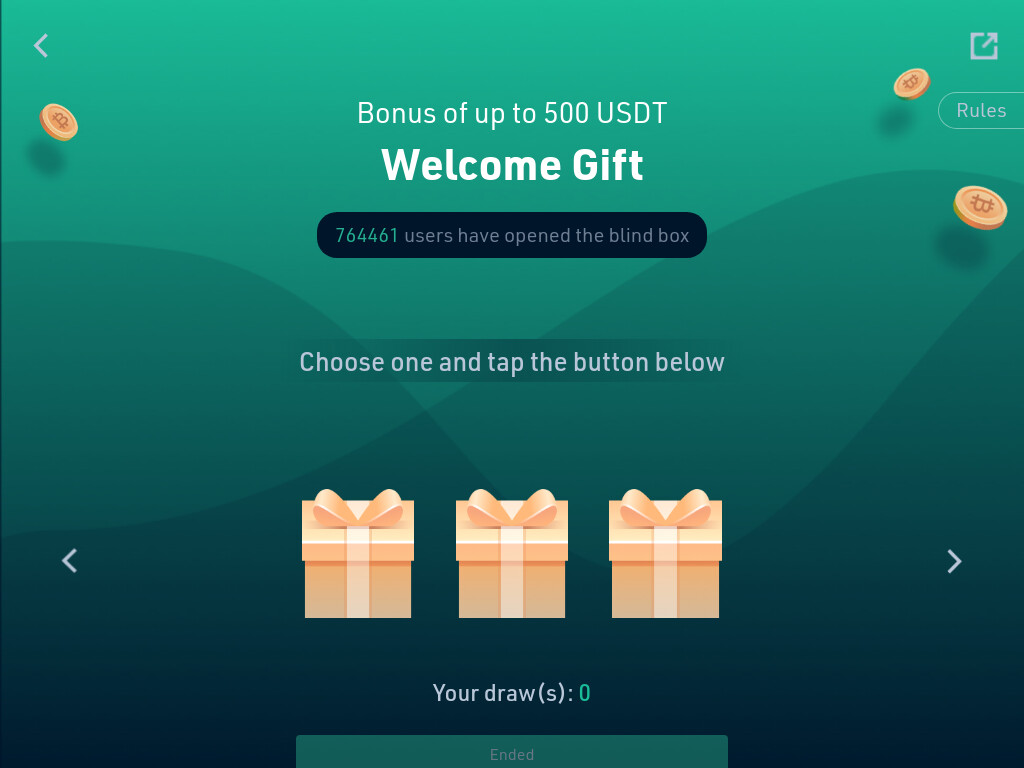Select the left gift box
Screen dimensions: 1024x768
click(x=358, y=553)
